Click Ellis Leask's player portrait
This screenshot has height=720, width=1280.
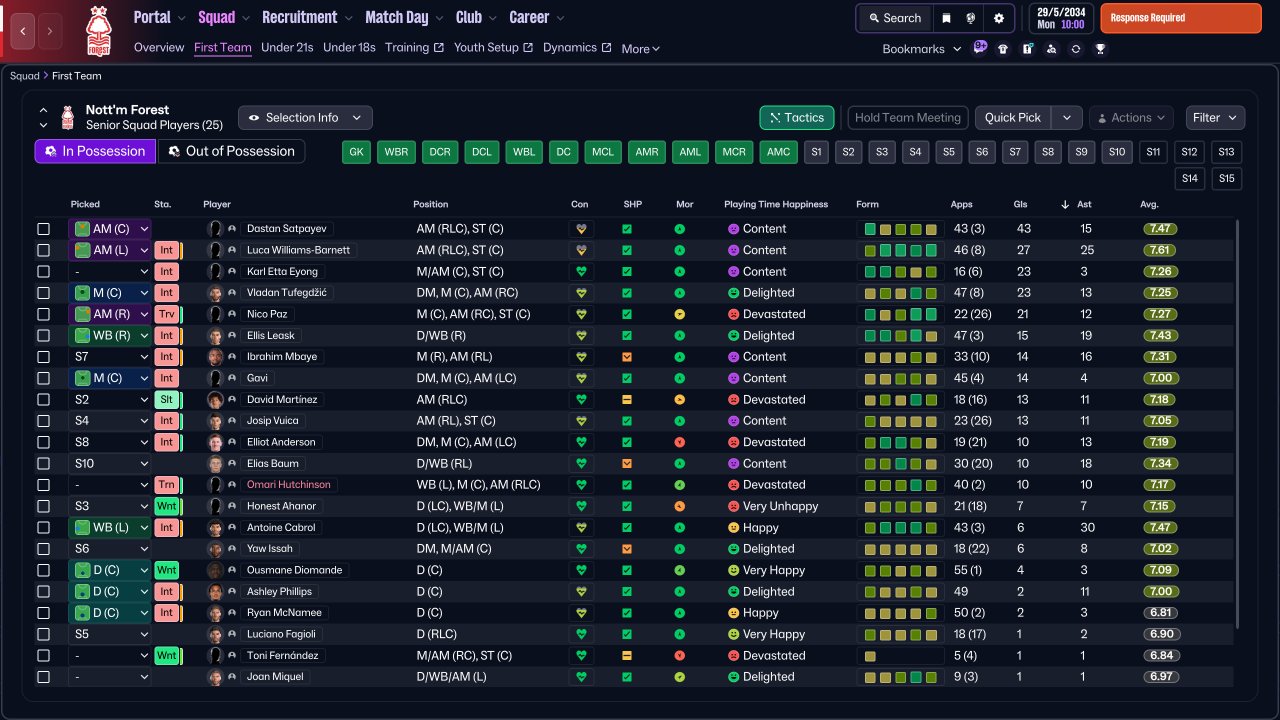[215, 335]
